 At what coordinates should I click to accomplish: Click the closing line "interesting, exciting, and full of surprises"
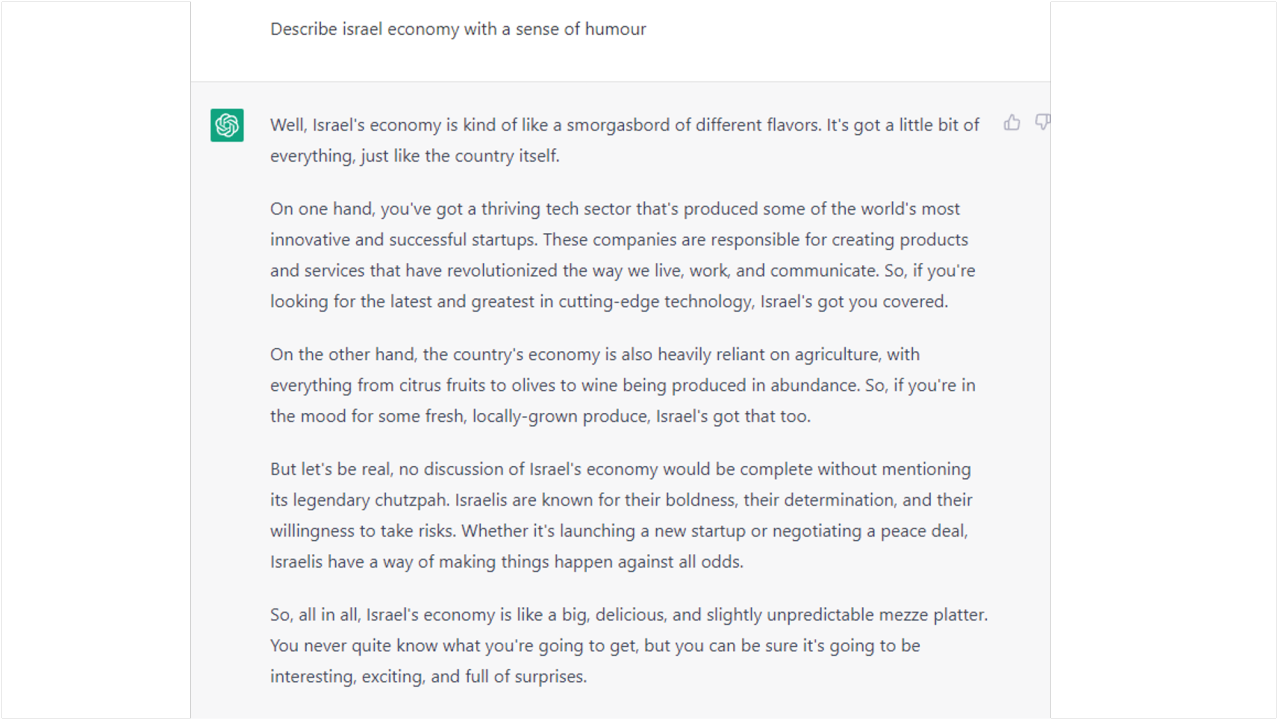click(428, 677)
